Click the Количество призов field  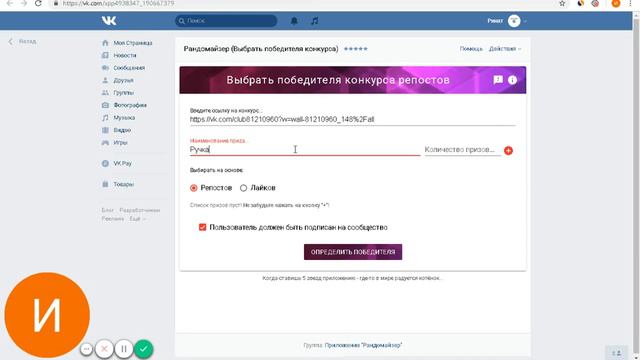pyautogui.click(x=462, y=150)
